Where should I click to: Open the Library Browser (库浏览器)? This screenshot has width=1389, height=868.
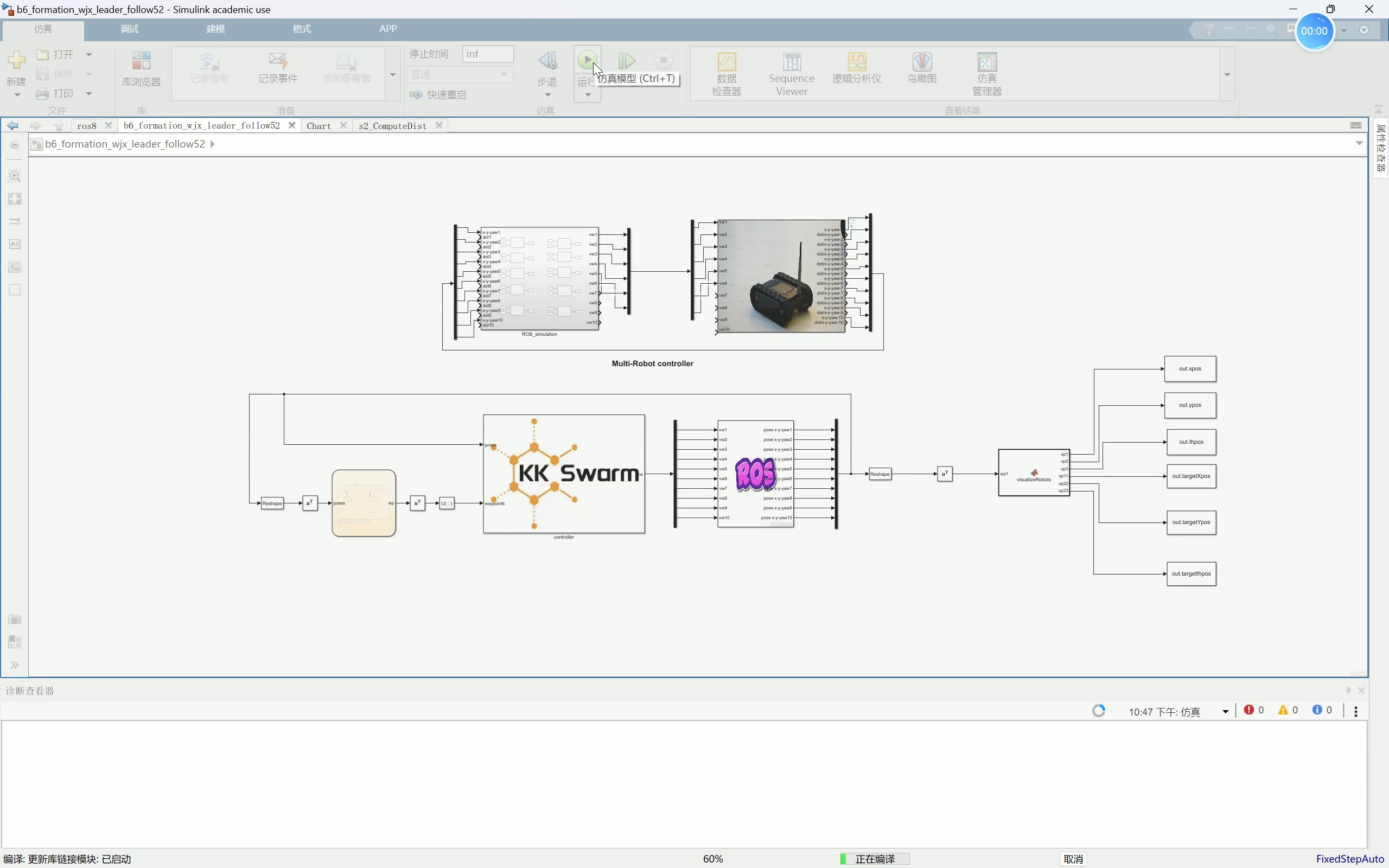point(141,69)
